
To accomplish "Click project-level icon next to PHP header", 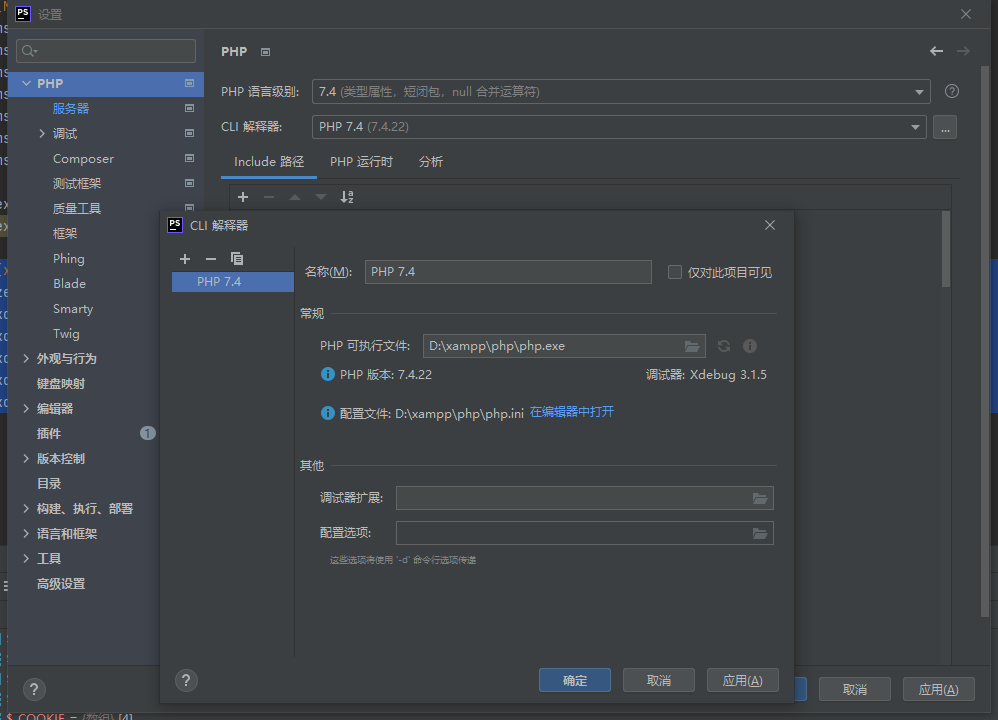I will pos(265,52).
